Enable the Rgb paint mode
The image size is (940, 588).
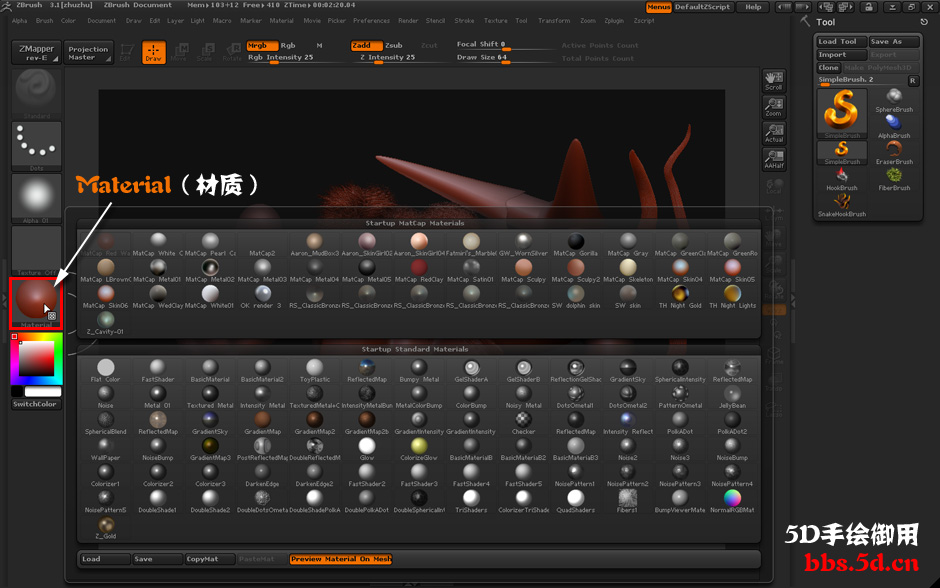coord(288,46)
